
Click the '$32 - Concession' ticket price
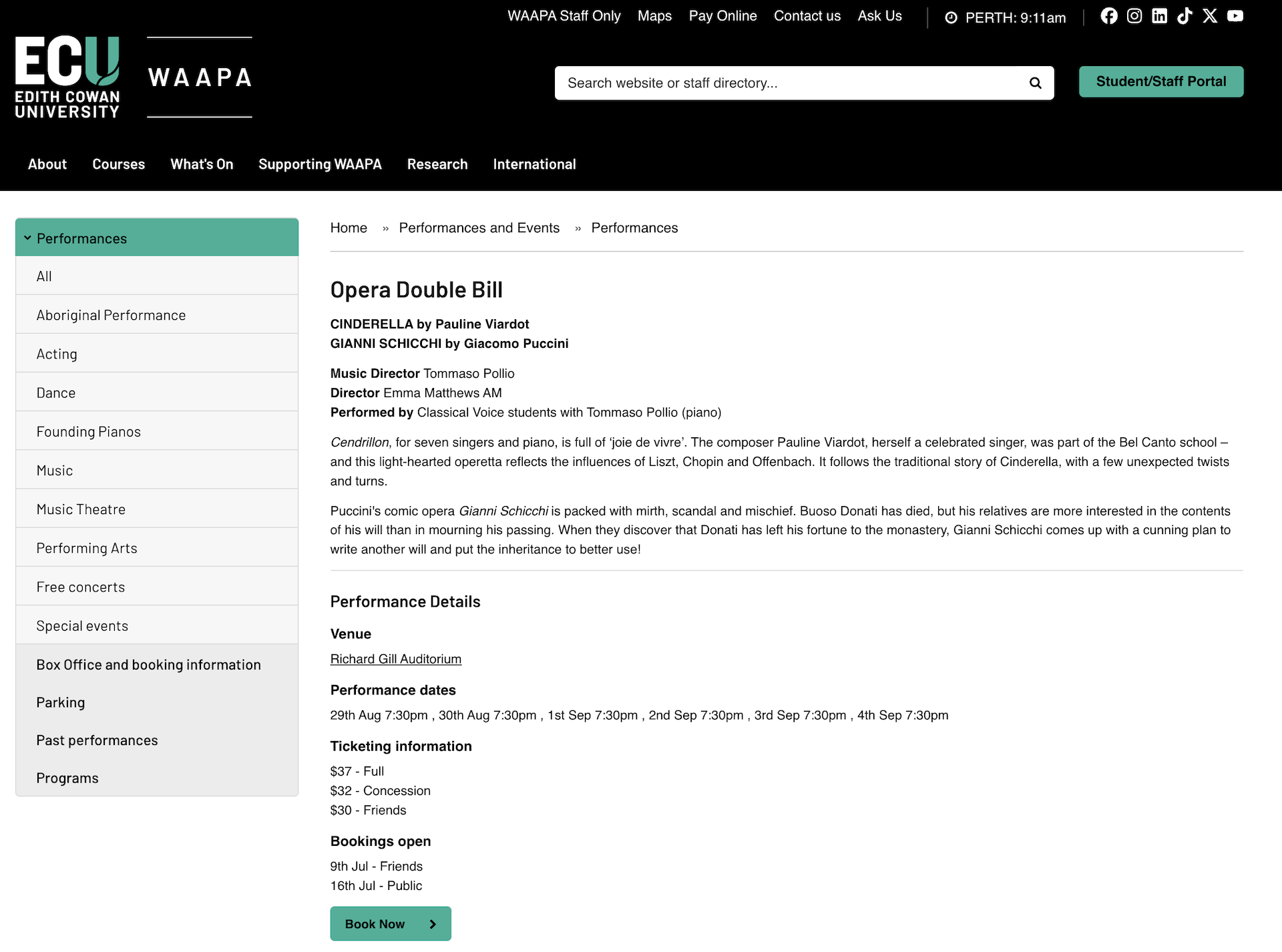(381, 791)
